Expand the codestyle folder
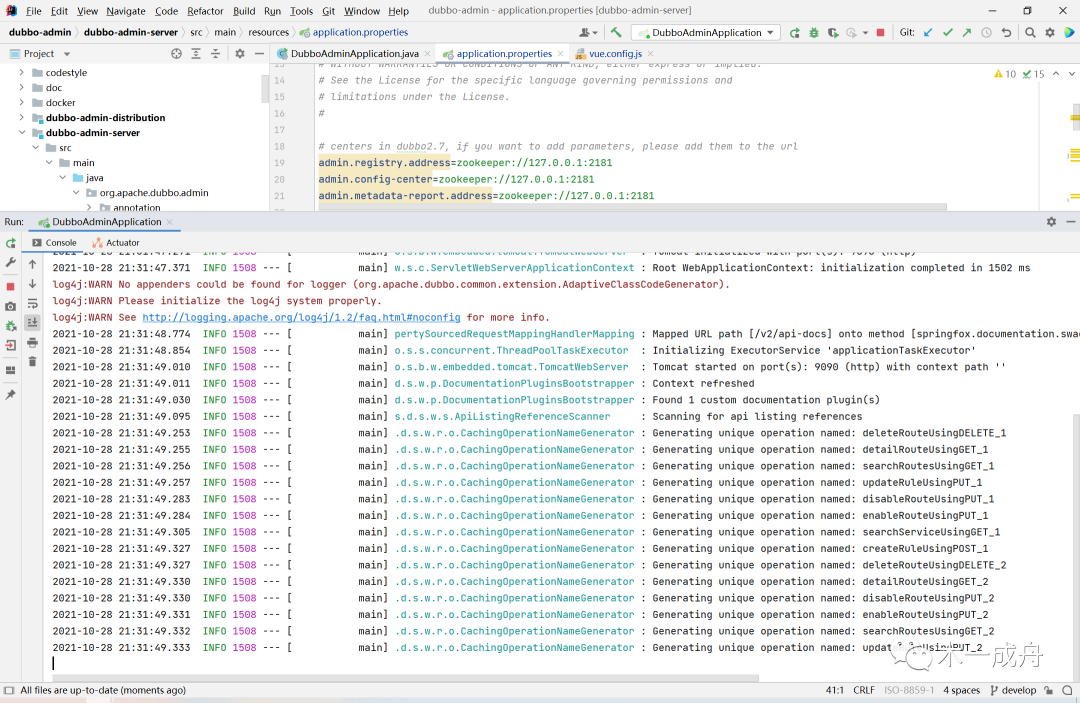 tap(21, 72)
